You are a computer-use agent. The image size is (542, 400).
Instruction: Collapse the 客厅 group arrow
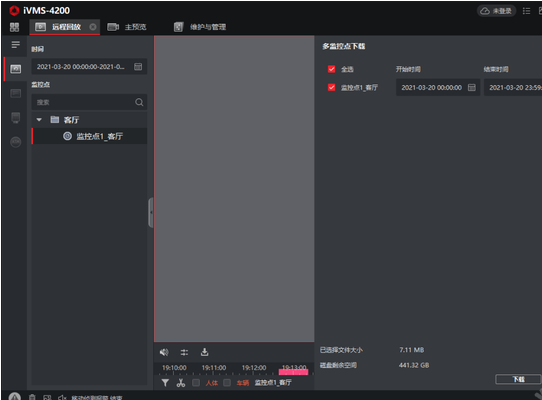coord(39,120)
